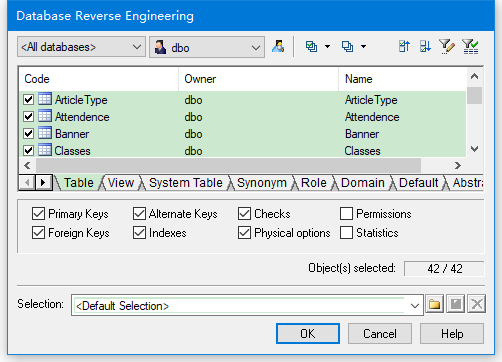The height and width of the screenshot is (362, 502).
Task: Click the Code column header
Action: click(99, 79)
